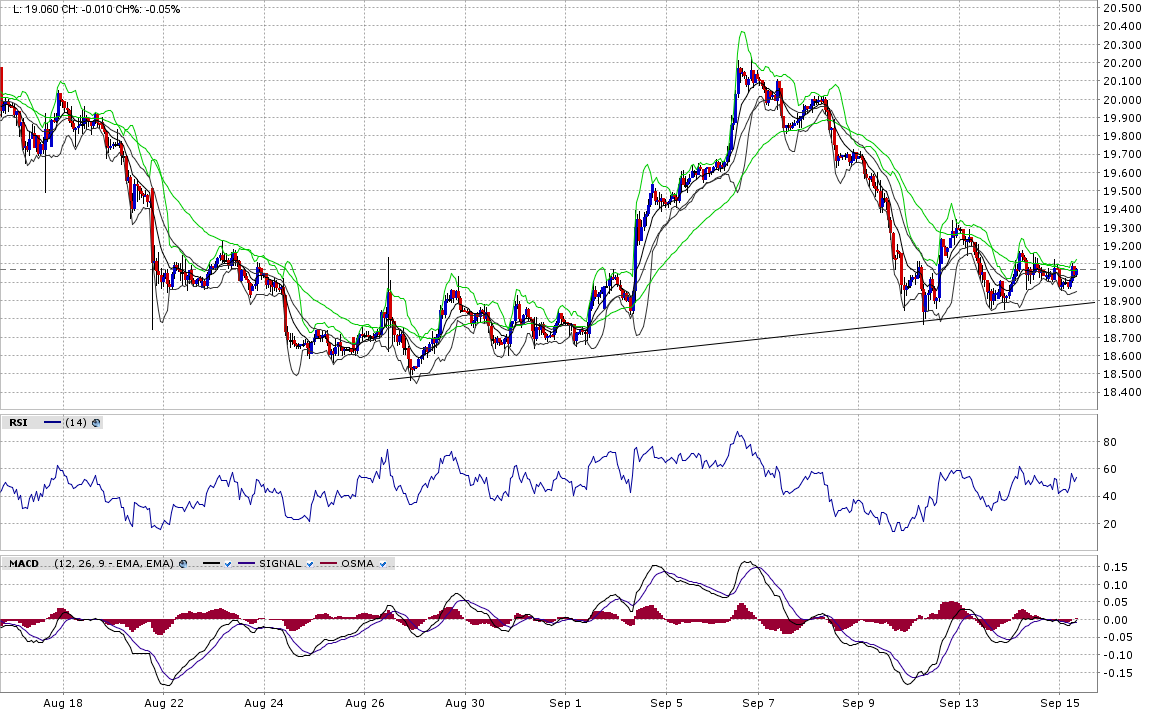The height and width of the screenshot is (717, 1150).
Task: Click the MACD parameters (12, 26, 9 - EMA, EMA)
Action: point(114,564)
